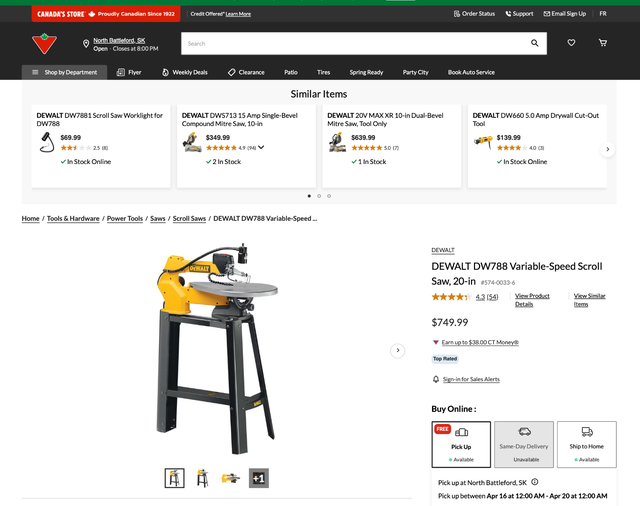
Task: Click the Email Sign Up envelope icon
Action: coord(547,13)
